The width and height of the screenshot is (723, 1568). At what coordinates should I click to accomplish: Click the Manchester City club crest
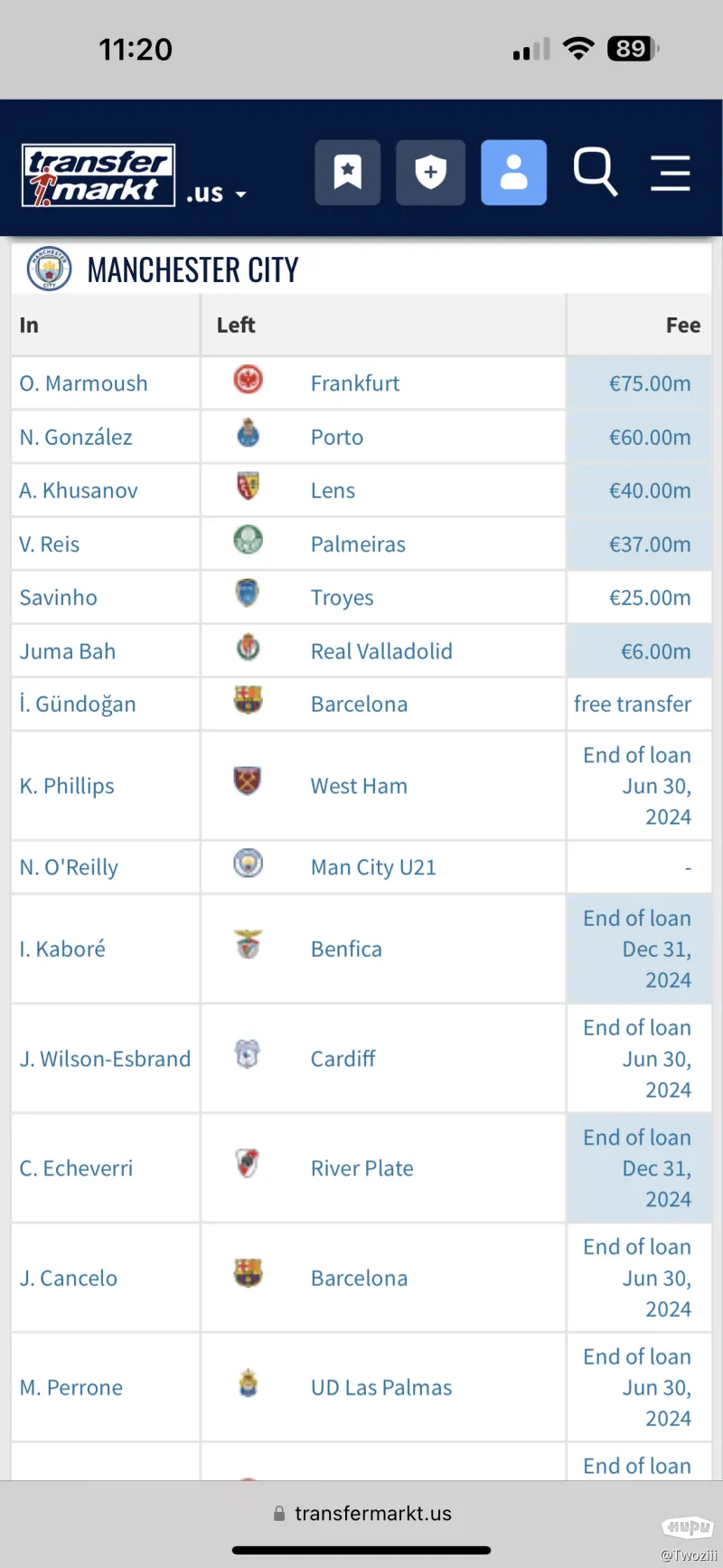[49, 269]
